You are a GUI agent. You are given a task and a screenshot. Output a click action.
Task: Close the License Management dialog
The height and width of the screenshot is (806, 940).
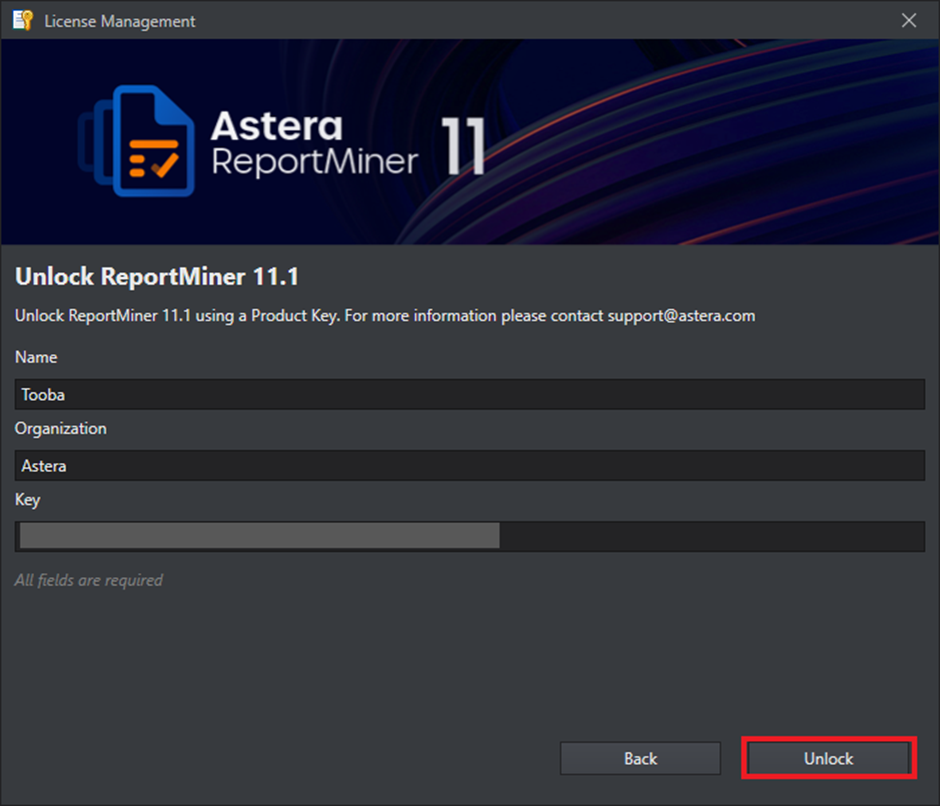tap(909, 20)
